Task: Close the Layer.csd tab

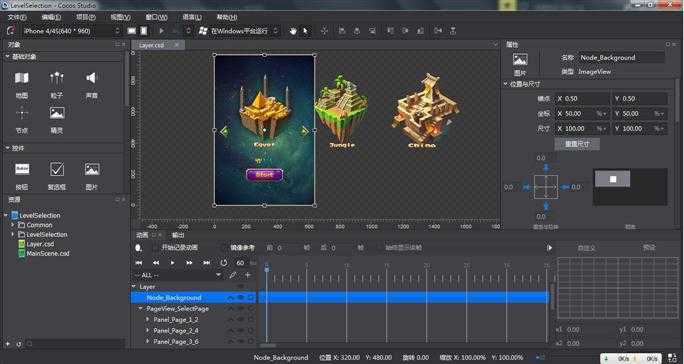Action: pos(177,45)
